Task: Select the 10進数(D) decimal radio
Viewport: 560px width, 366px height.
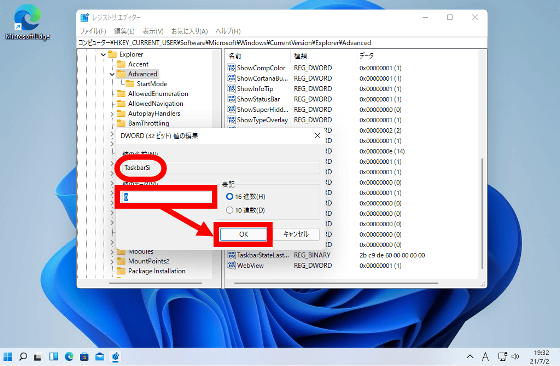Action: 229,210
